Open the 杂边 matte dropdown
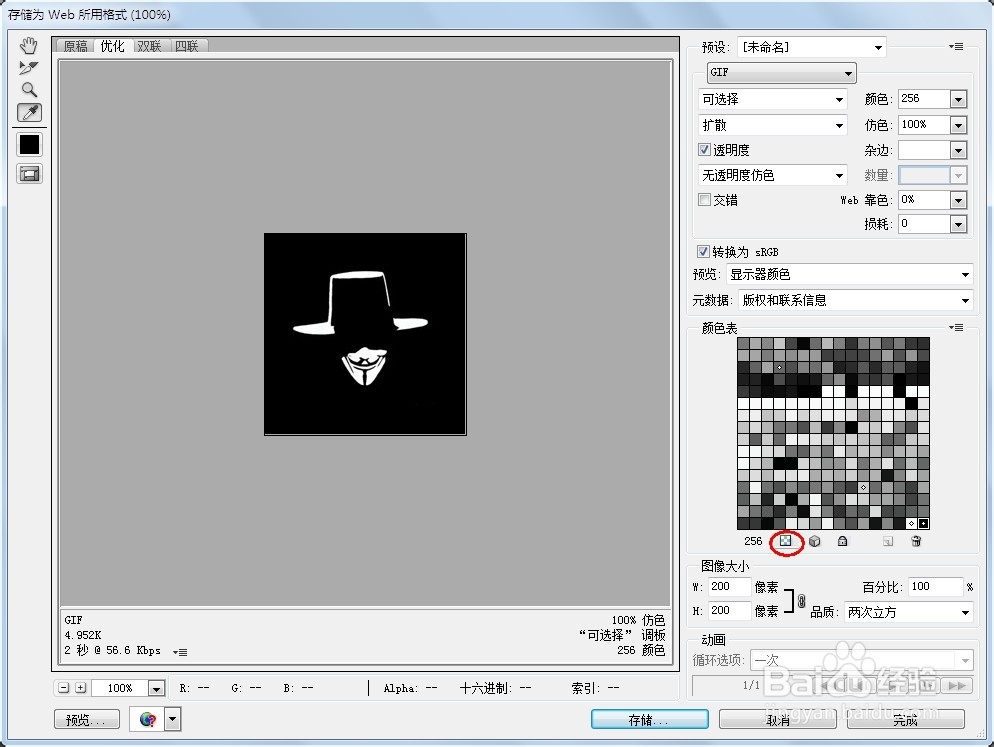 click(958, 150)
